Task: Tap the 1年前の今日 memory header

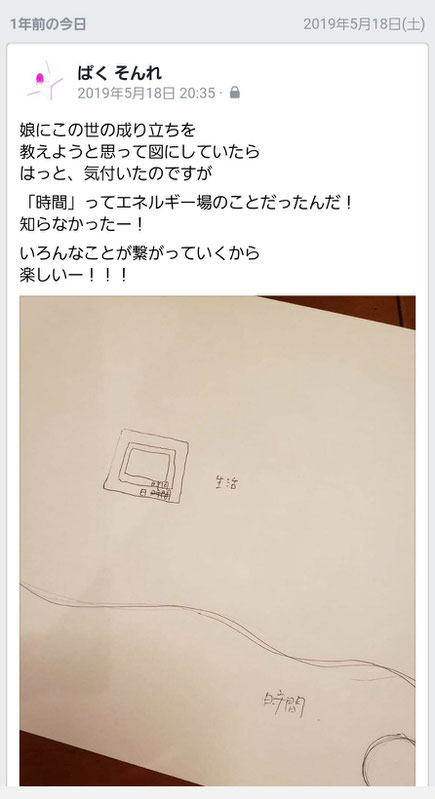Action: point(48,24)
